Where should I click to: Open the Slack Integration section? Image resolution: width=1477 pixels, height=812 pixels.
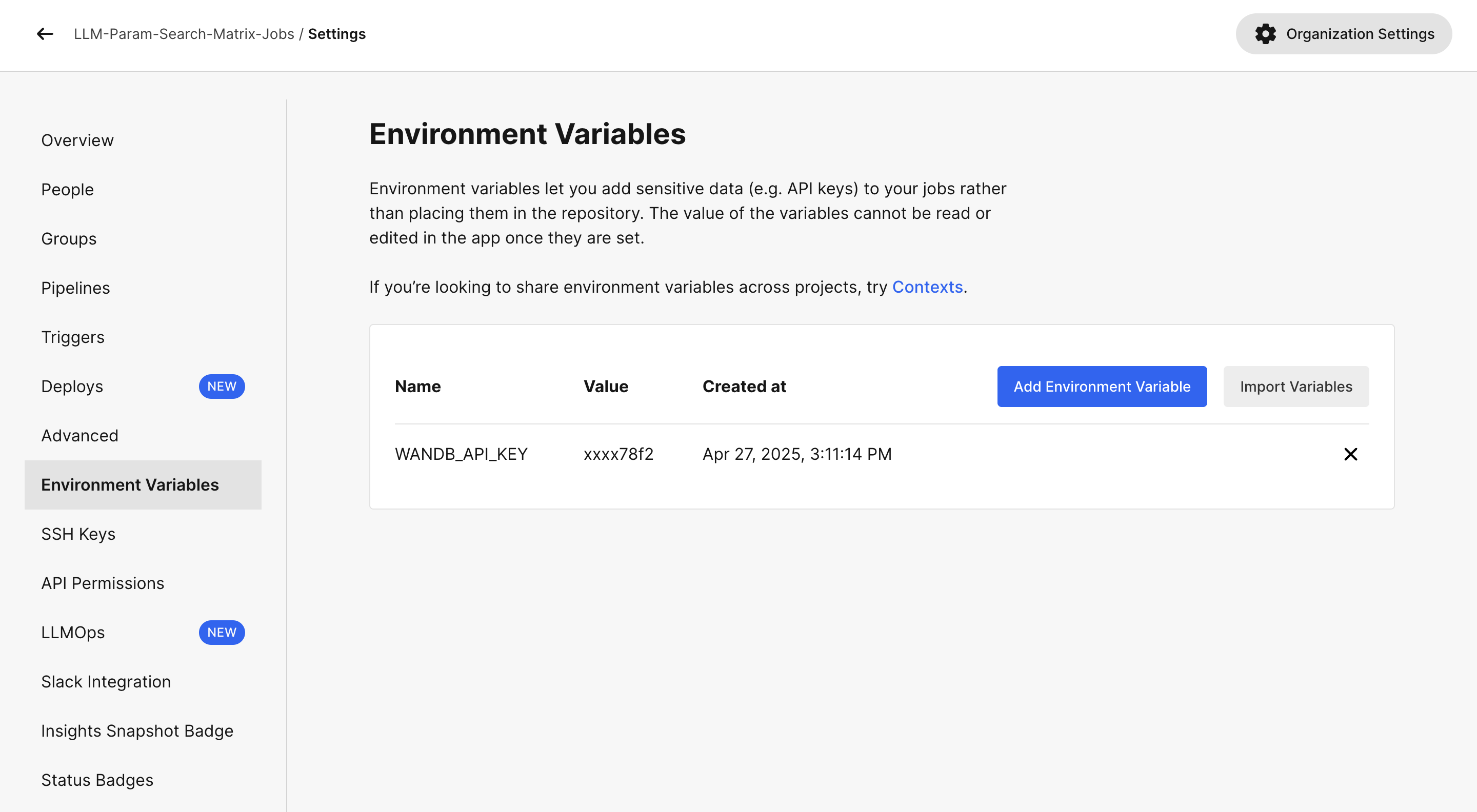tap(106, 681)
